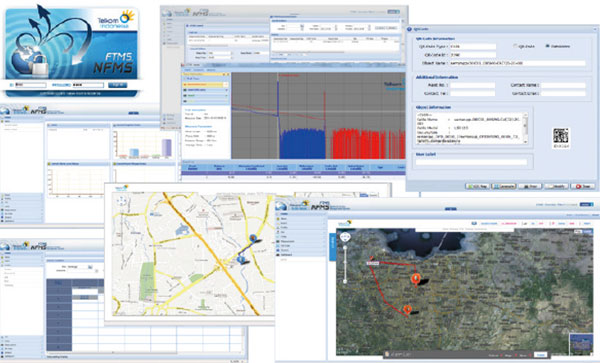
Task: Click the pan control on the satellite map
Action: pyautogui.click(x=345, y=237)
